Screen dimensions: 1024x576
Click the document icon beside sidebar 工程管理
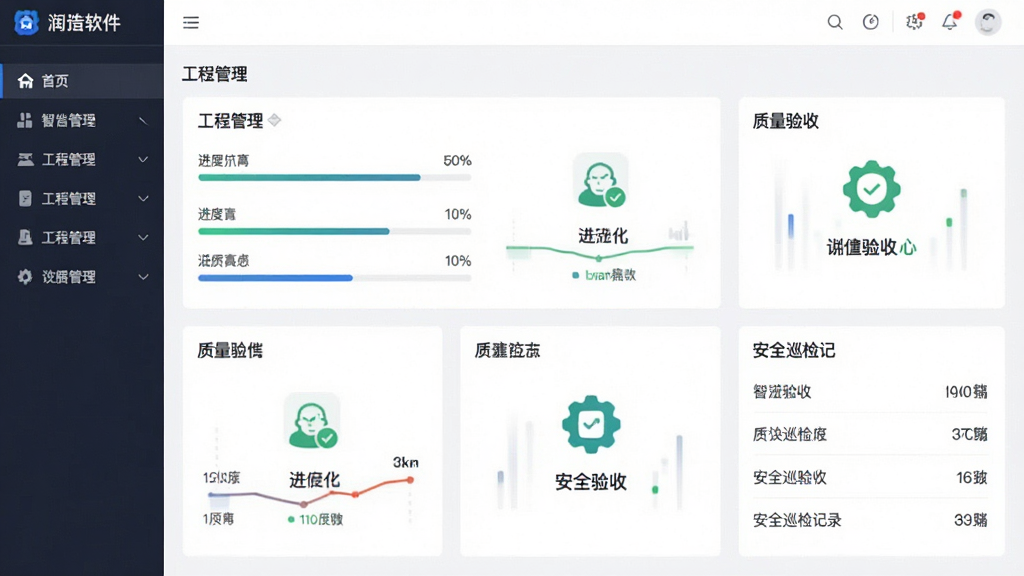point(25,199)
